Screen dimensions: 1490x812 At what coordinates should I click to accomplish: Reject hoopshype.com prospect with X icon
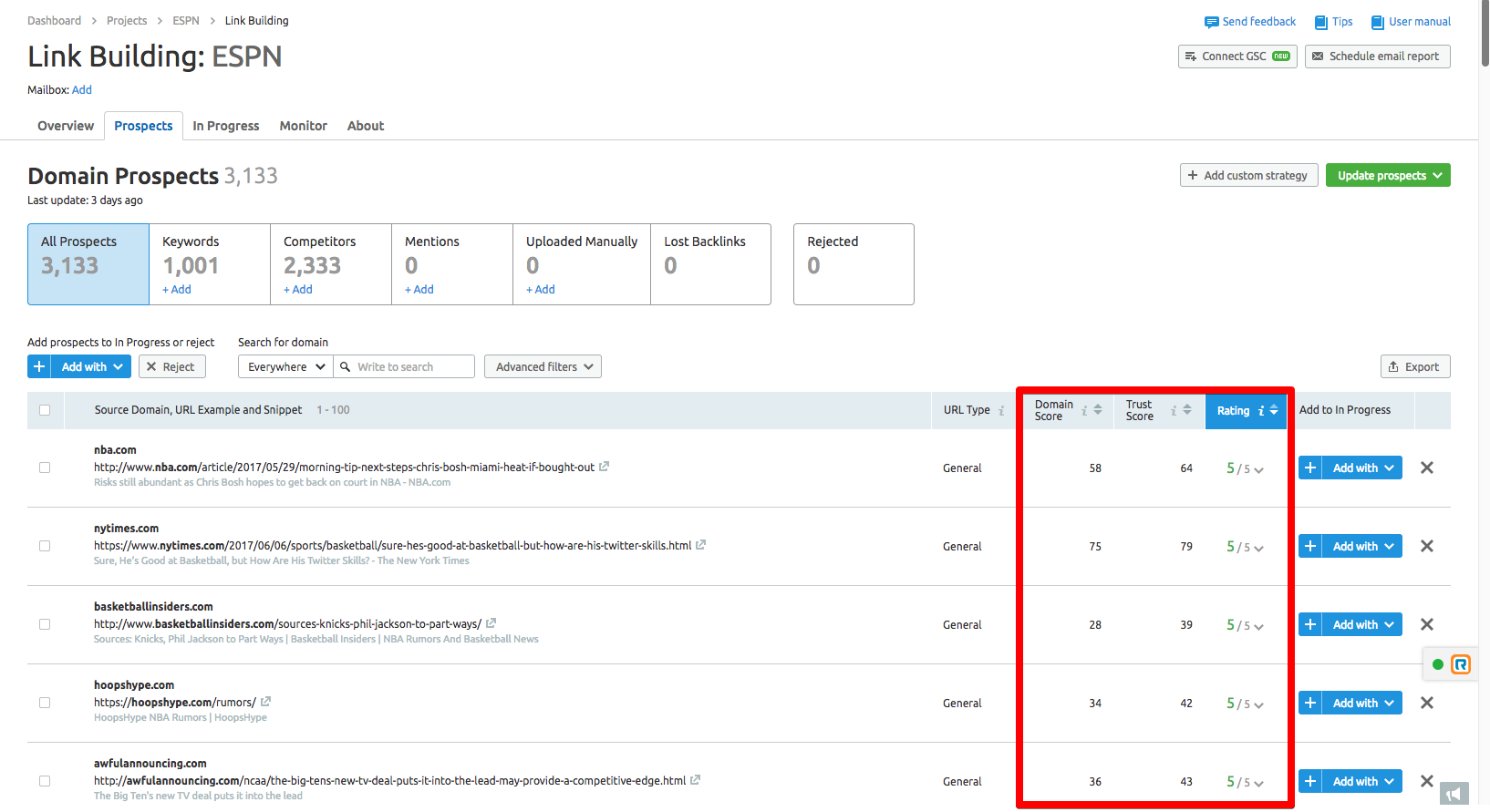(1427, 703)
